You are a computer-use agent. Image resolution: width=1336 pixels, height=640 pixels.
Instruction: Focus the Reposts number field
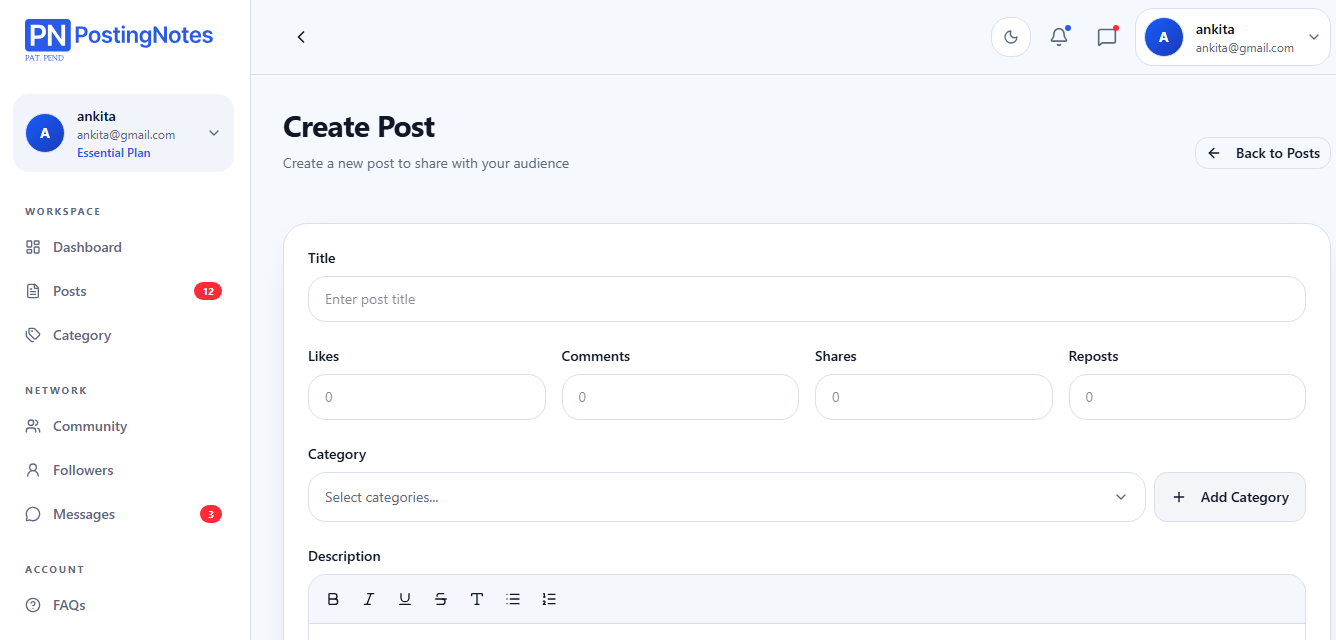[1187, 397]
